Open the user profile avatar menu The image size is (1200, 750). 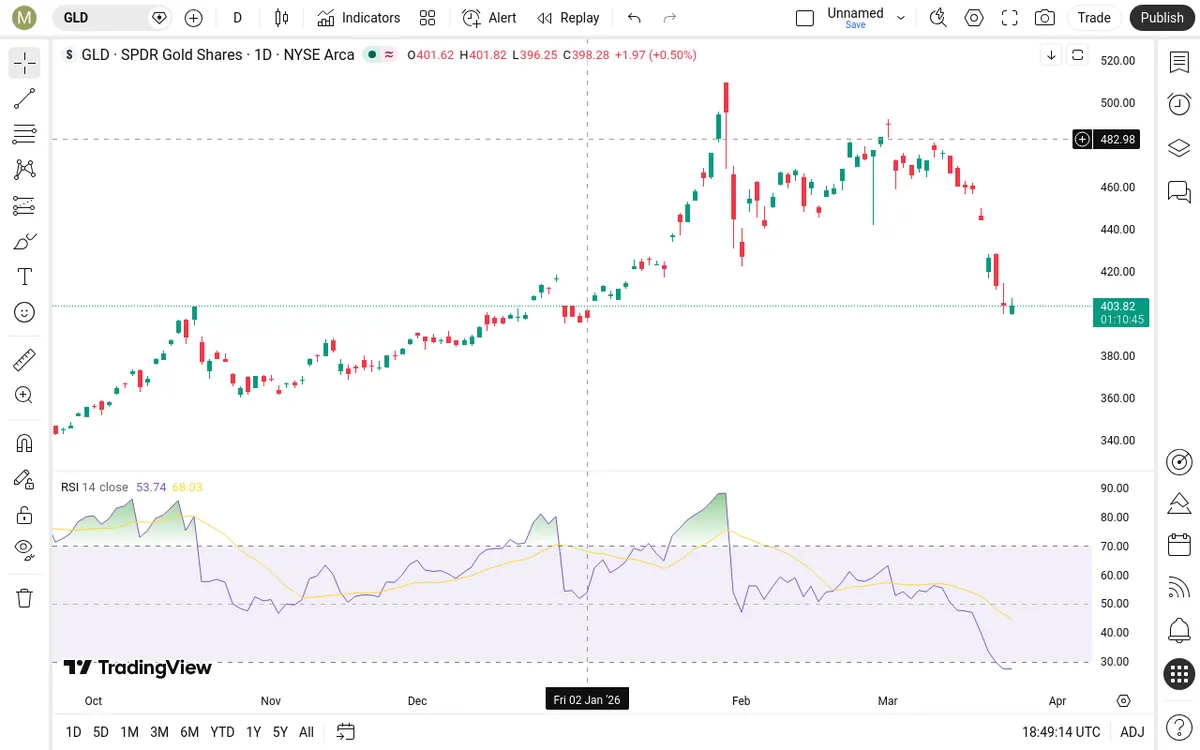(24, 18)
